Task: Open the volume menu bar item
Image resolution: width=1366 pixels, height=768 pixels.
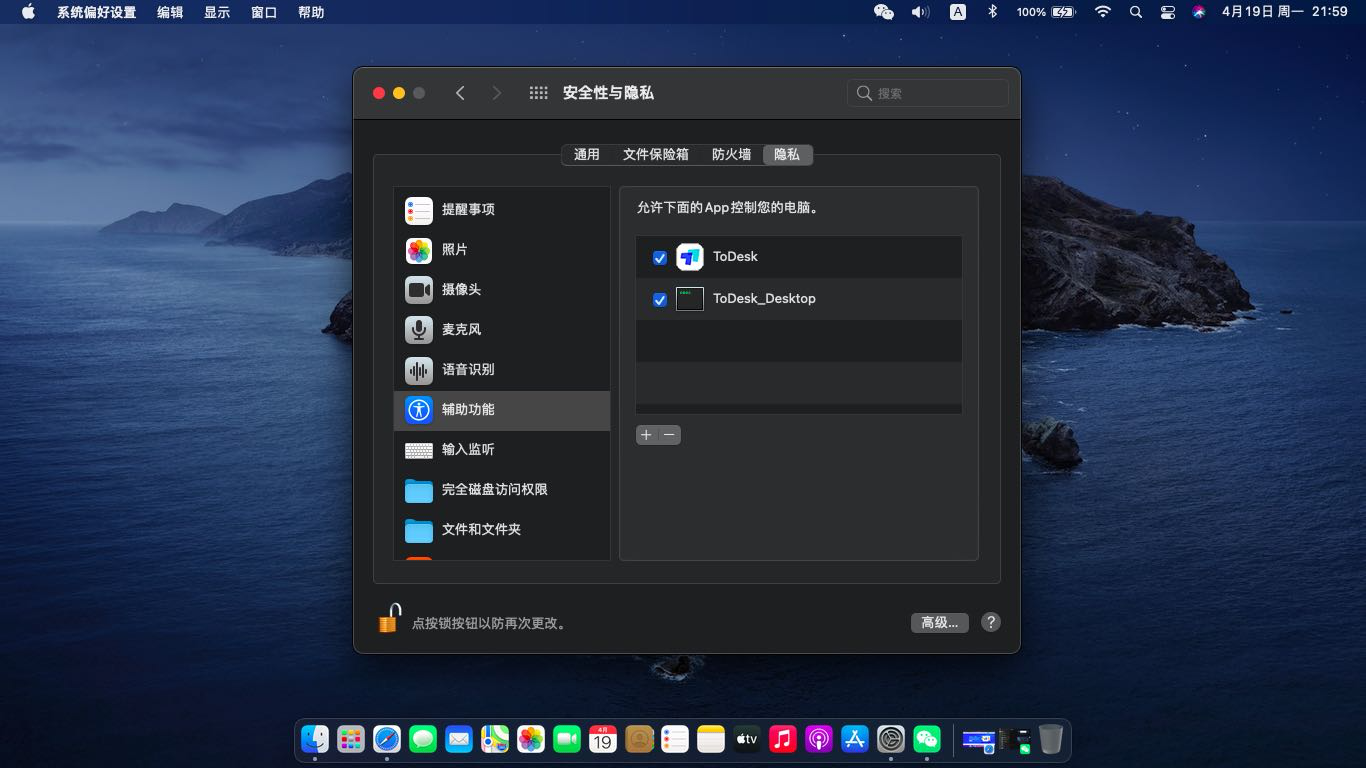Action: (920, 12)
